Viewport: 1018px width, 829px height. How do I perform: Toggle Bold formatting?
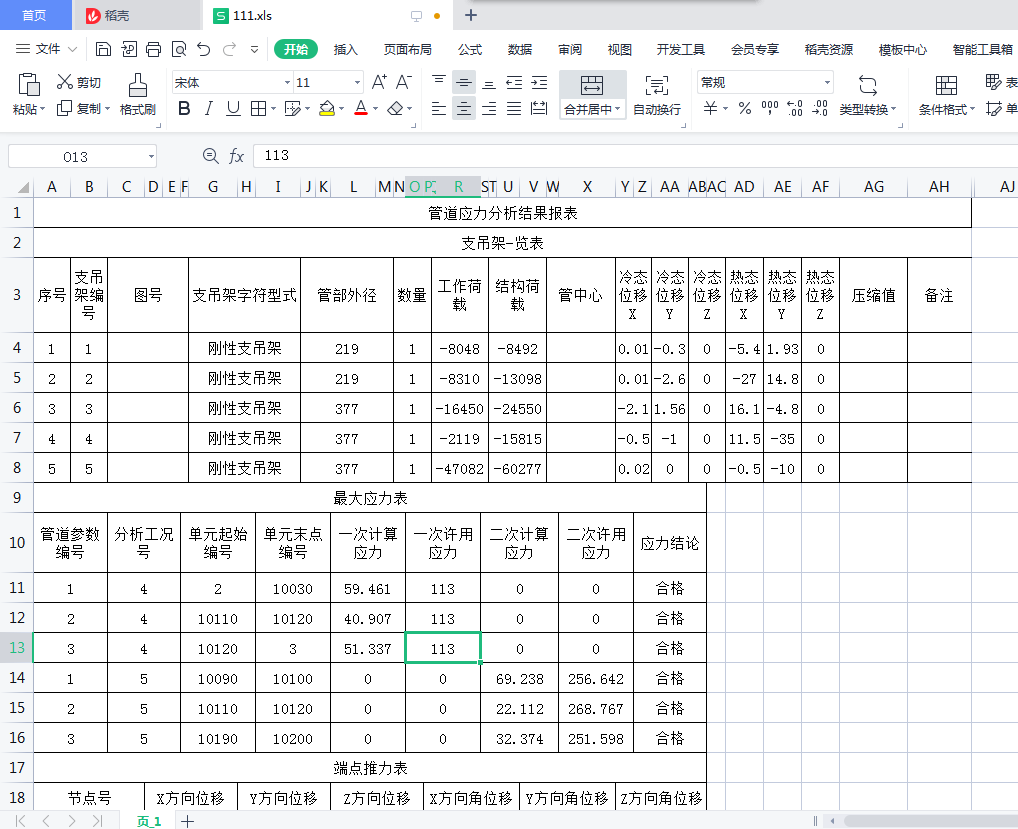(x=184, y=109)
